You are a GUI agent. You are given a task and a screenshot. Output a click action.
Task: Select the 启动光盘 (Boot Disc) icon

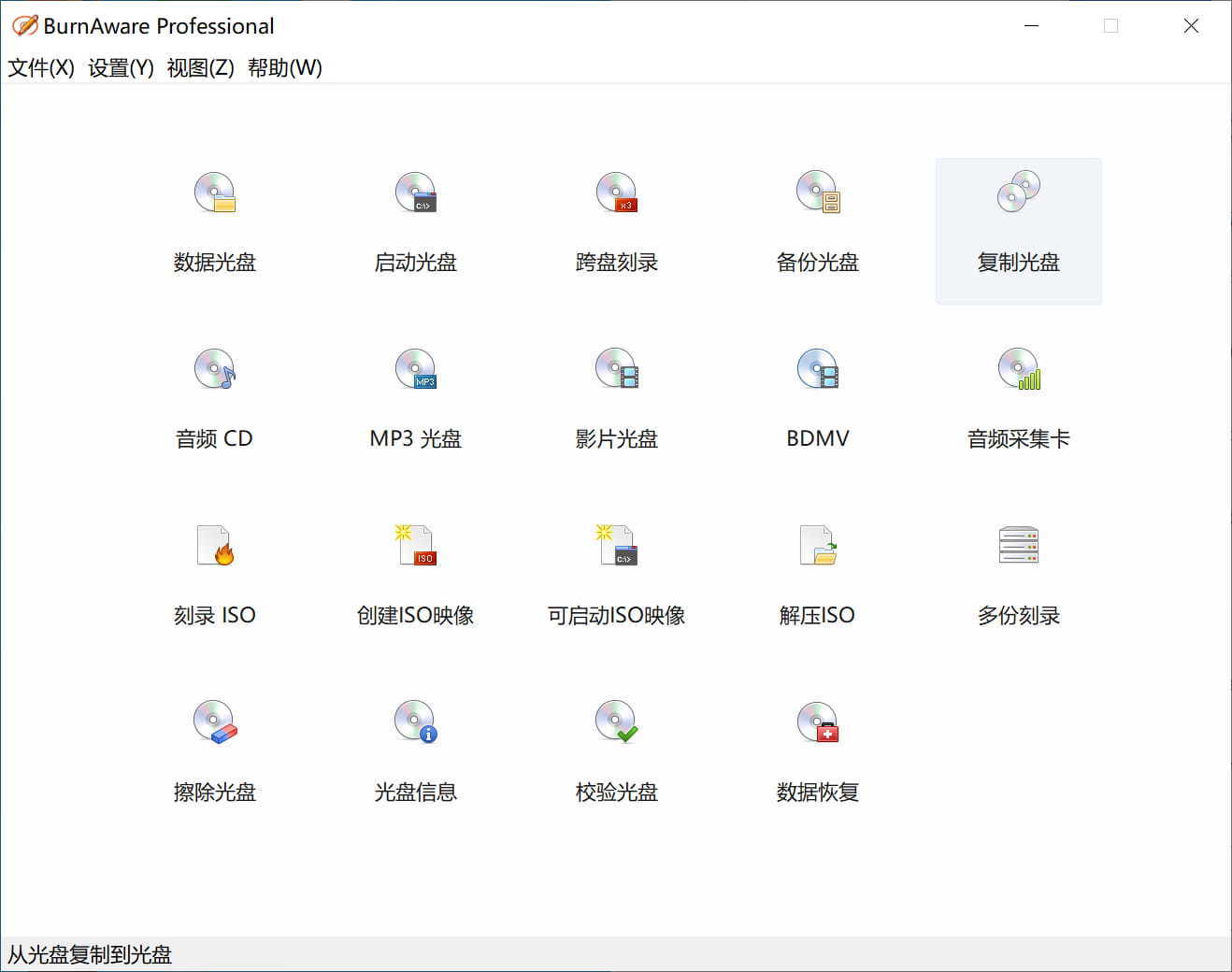[x=415, y=224]
